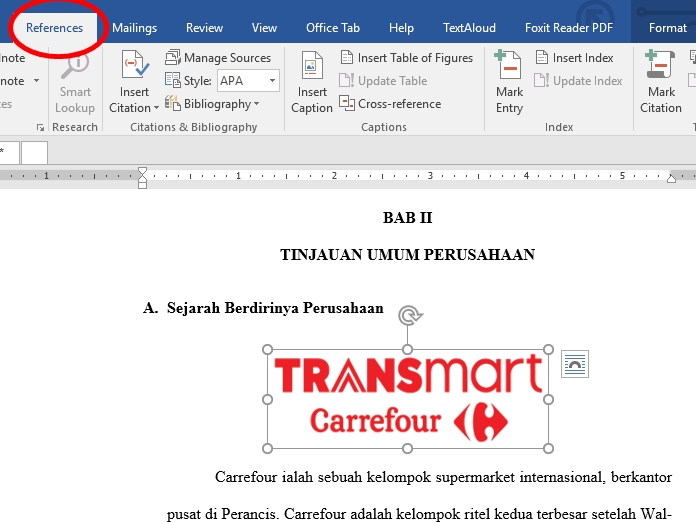Open the TextAloud tab

pos(469,28)
